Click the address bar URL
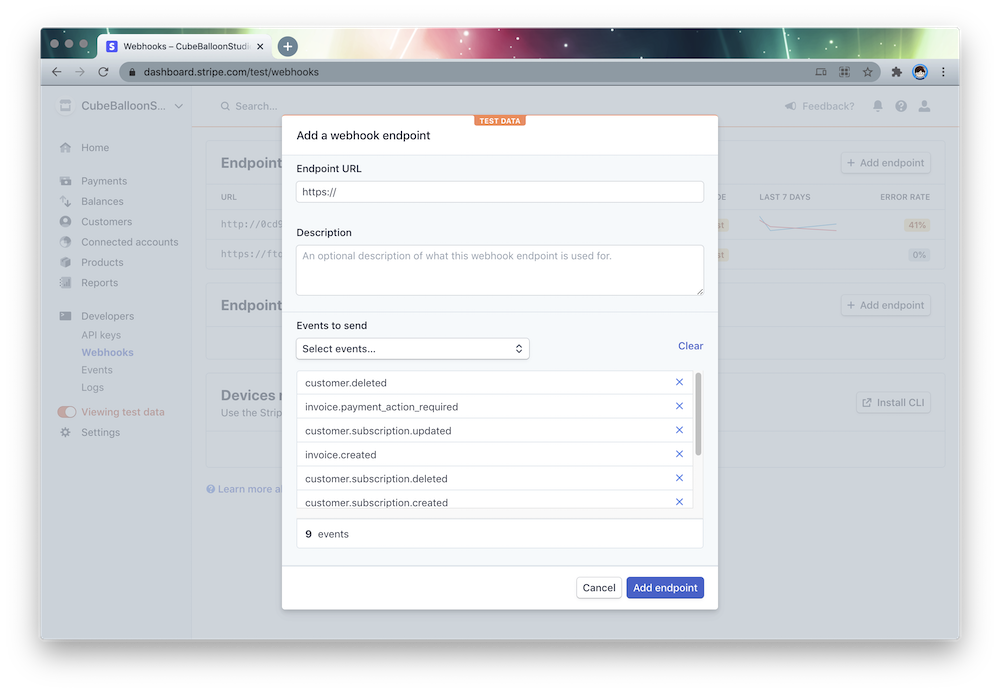Image resolution: width=1000 pixels, height=693 pixels. [x=231, y=72]
